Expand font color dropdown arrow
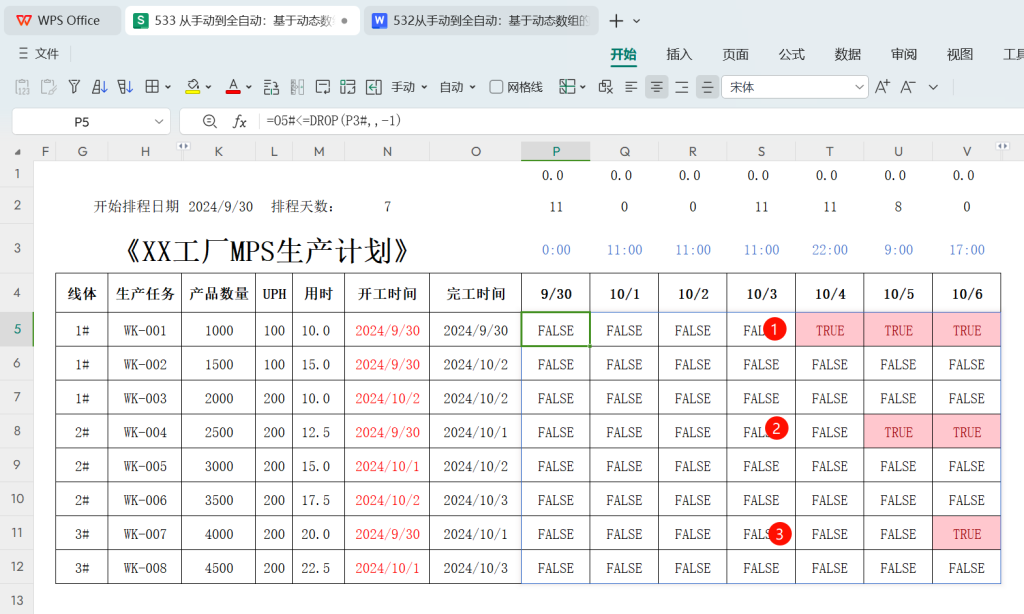 249,87
